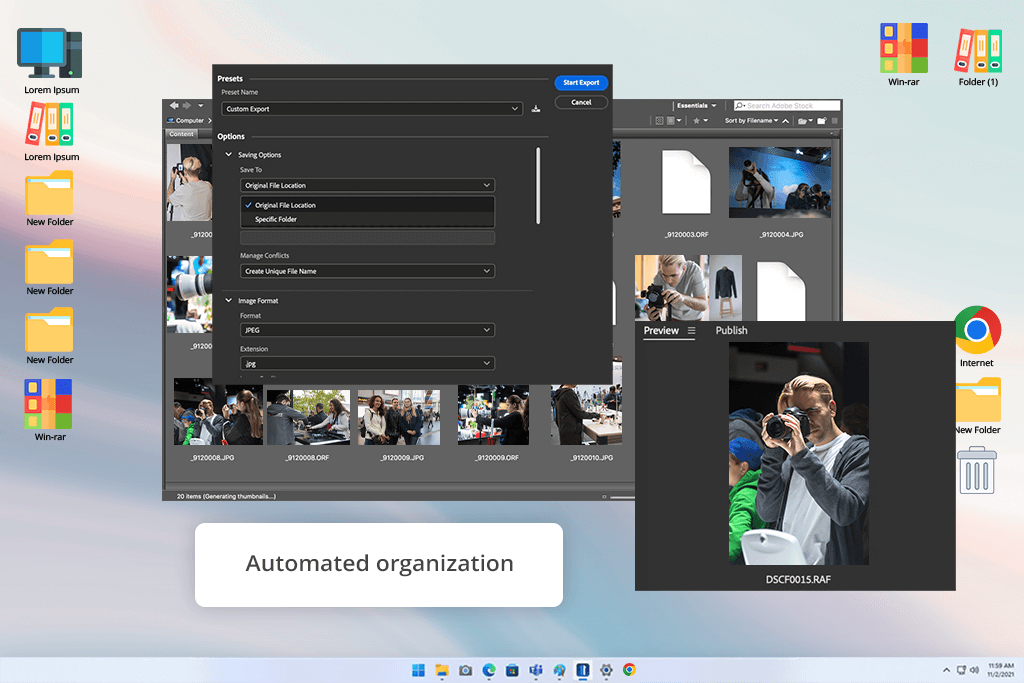Switch to the Preview tab
The image size is (1024, 683).
point(661,330)
